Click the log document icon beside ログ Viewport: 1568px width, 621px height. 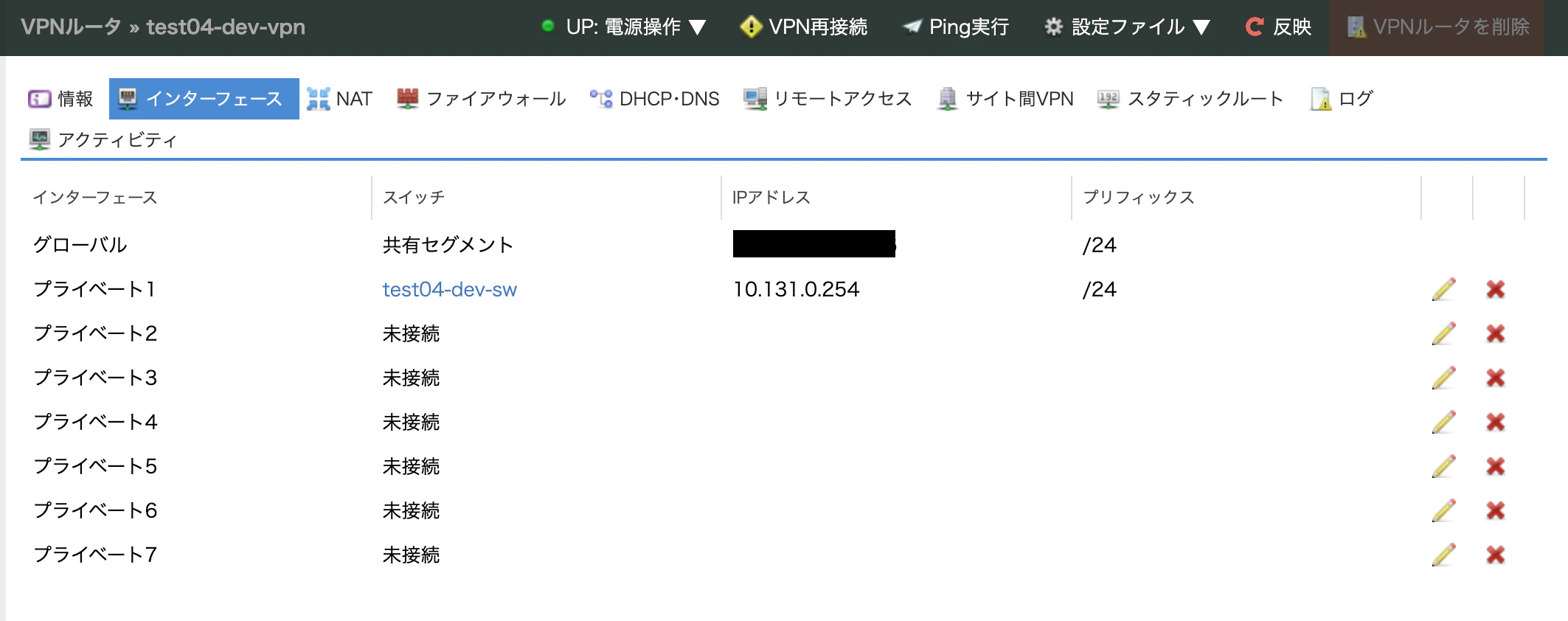click(x=1320, y=98)
